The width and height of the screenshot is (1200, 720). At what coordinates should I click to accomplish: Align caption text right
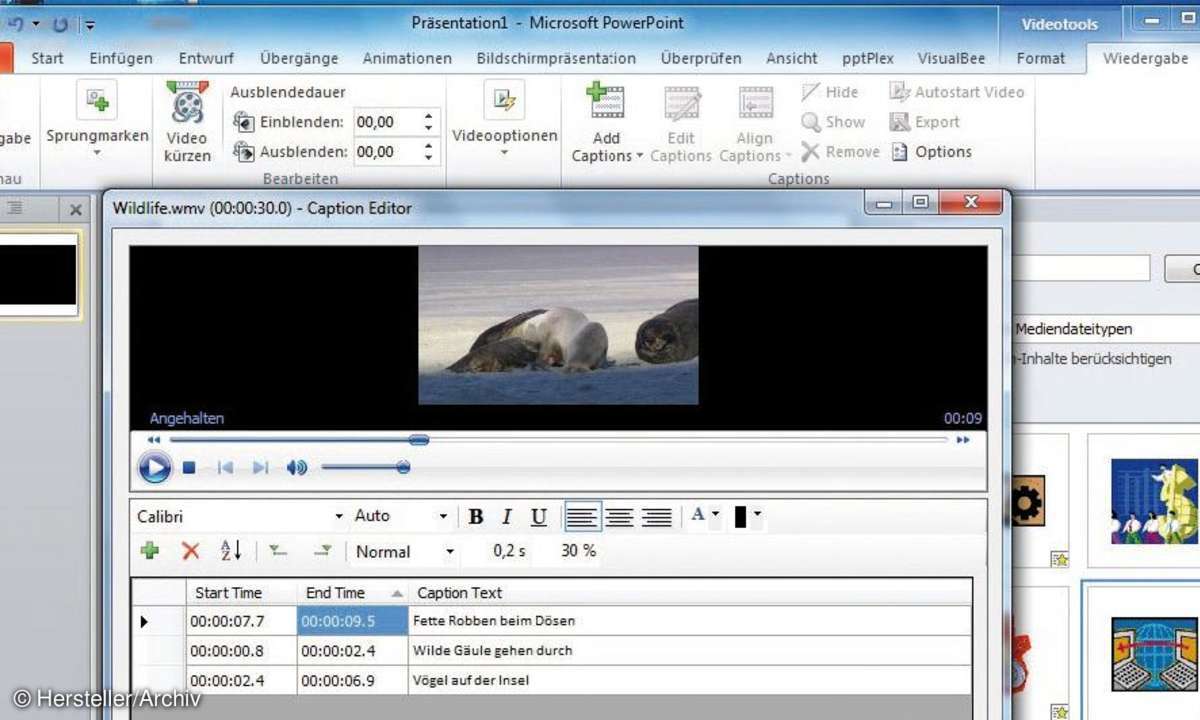[x=656, y=517]
